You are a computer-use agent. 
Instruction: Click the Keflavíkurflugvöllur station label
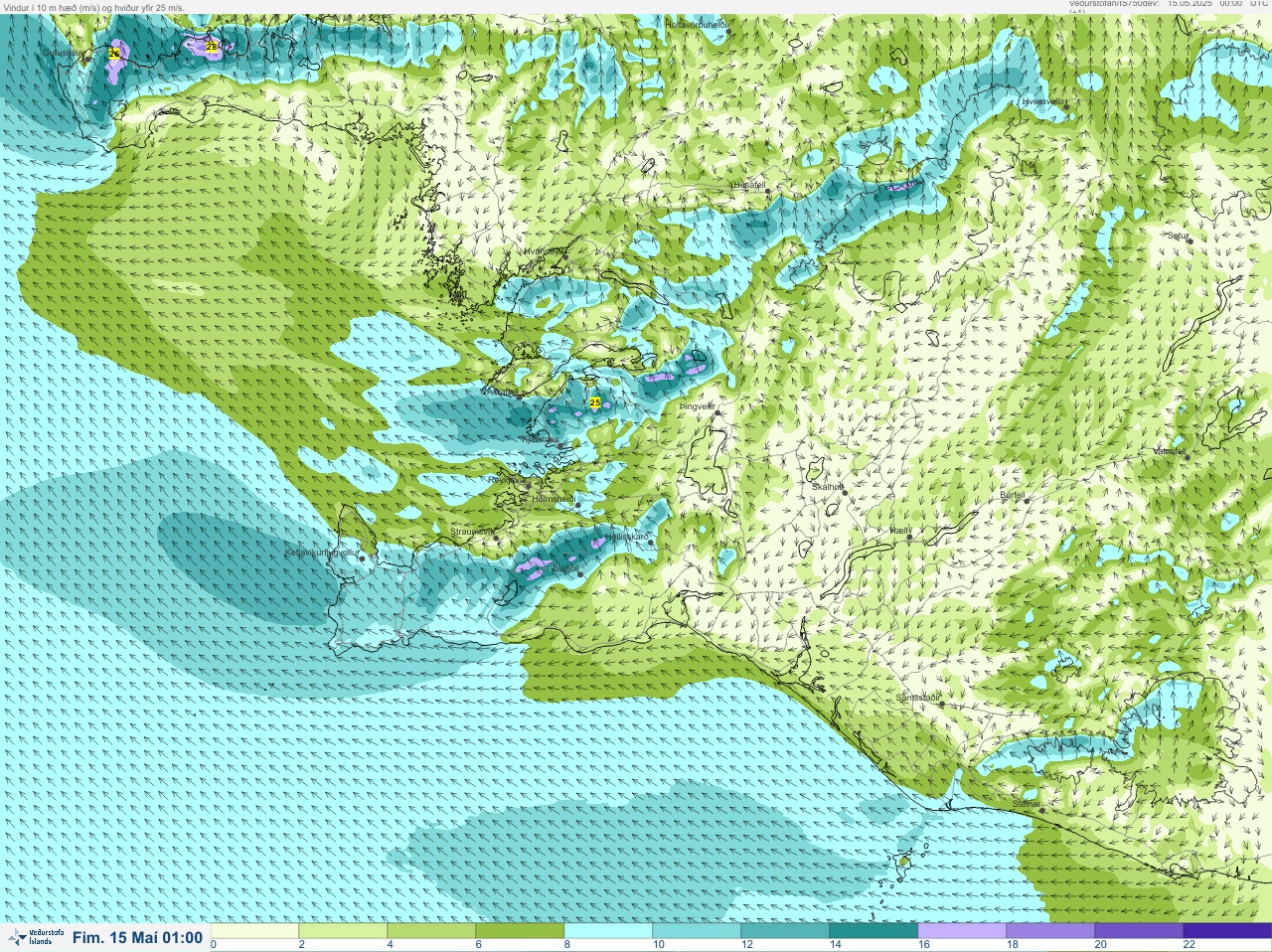pos(322,553)
